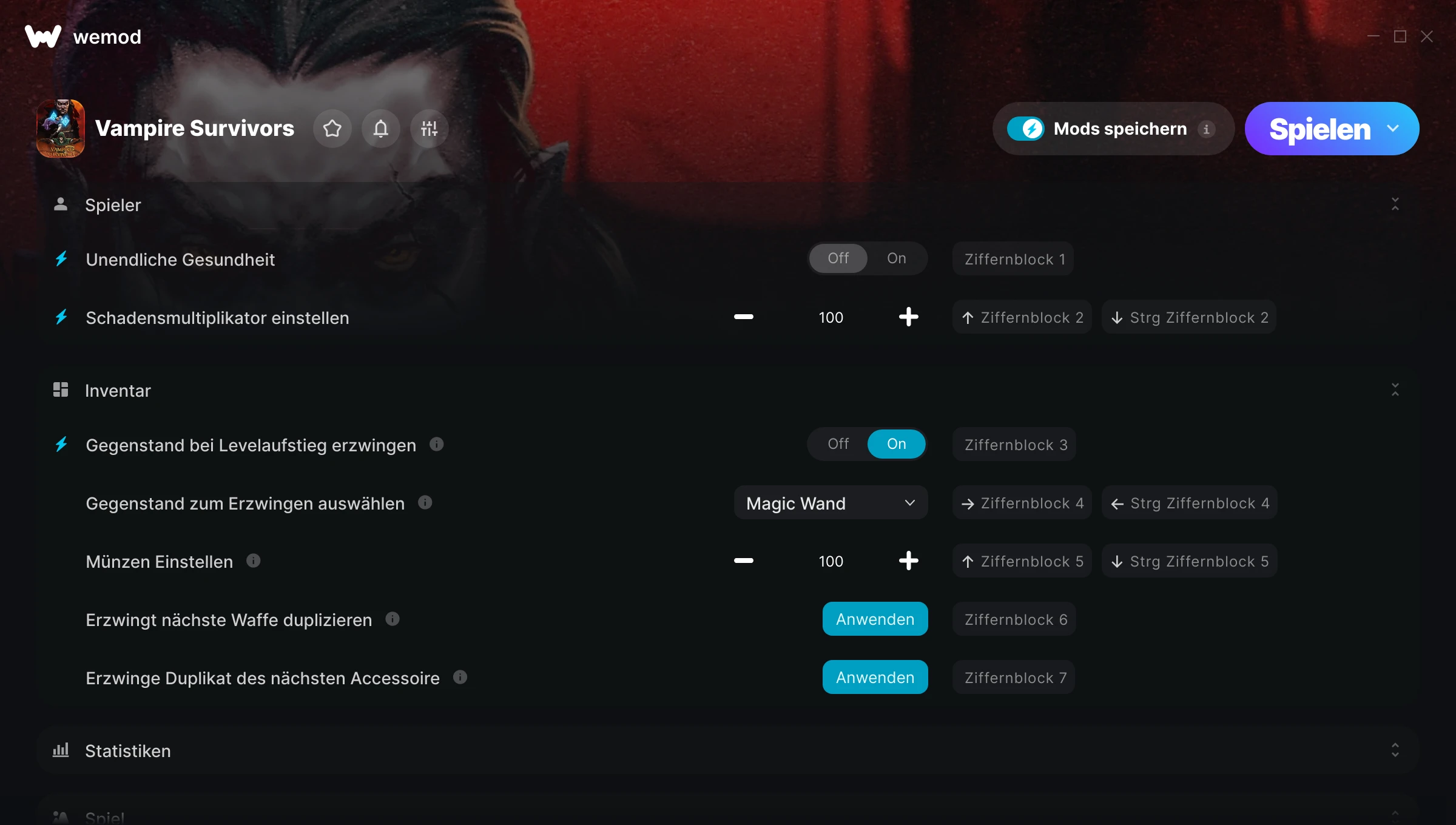Viewport: 1456px width, 825px height.
Task: Click the WeMod logo icon
Action: 43,36
